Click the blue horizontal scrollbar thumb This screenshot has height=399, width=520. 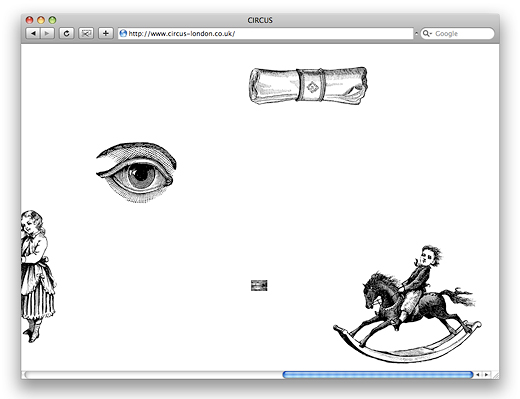[378, 375]
